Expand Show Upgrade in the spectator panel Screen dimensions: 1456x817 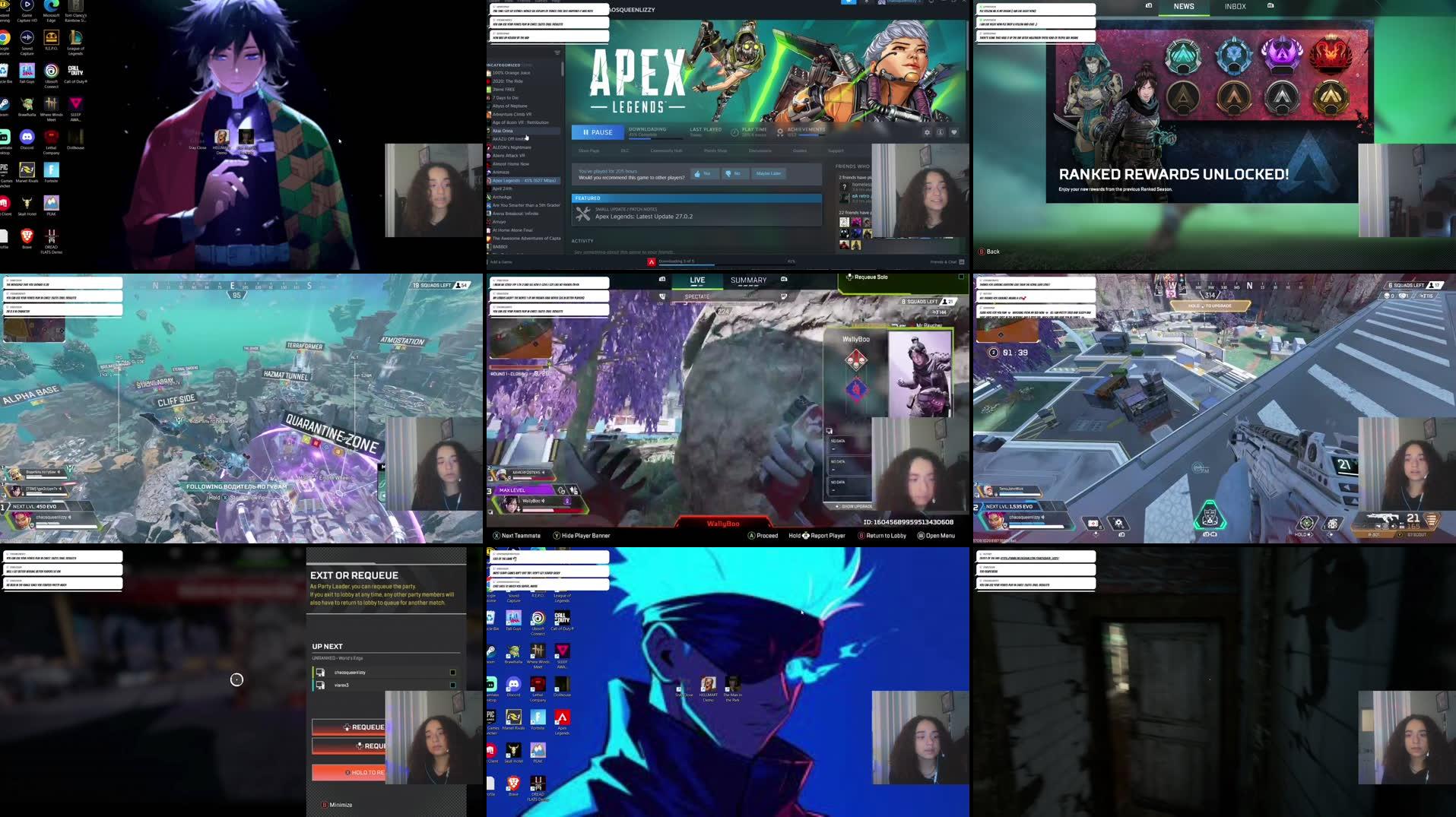click(855, 505)
